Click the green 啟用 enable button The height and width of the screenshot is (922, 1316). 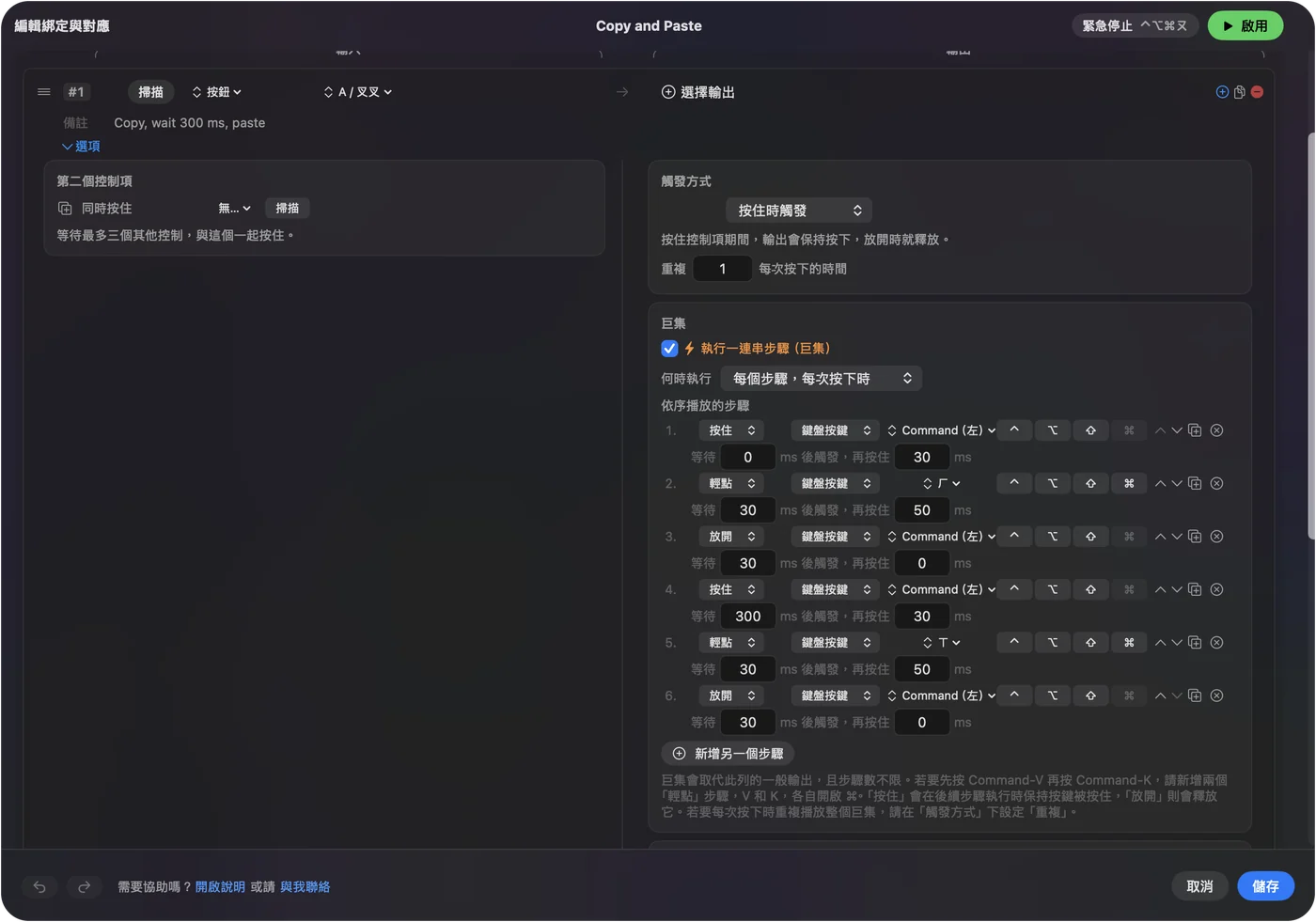coord(1245,26)
